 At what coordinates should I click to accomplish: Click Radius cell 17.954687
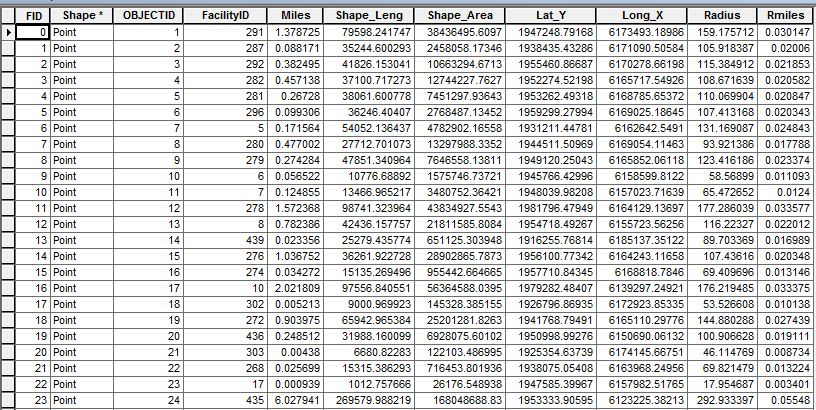(x=722, y=385)
